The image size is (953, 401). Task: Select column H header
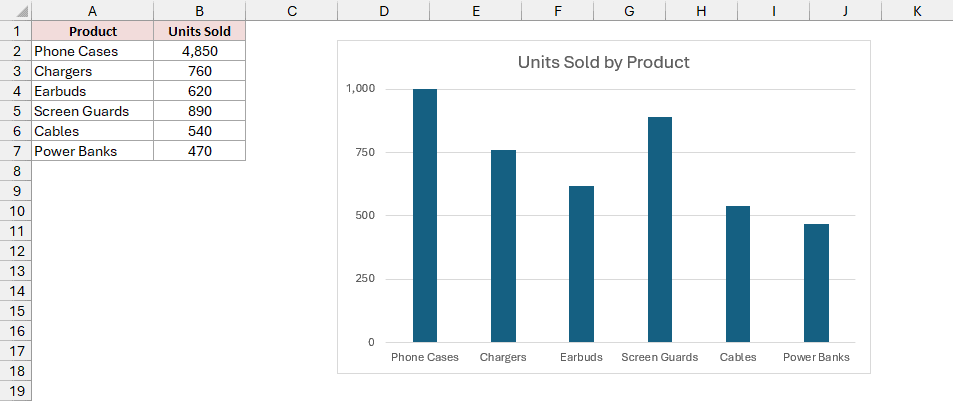701,10
